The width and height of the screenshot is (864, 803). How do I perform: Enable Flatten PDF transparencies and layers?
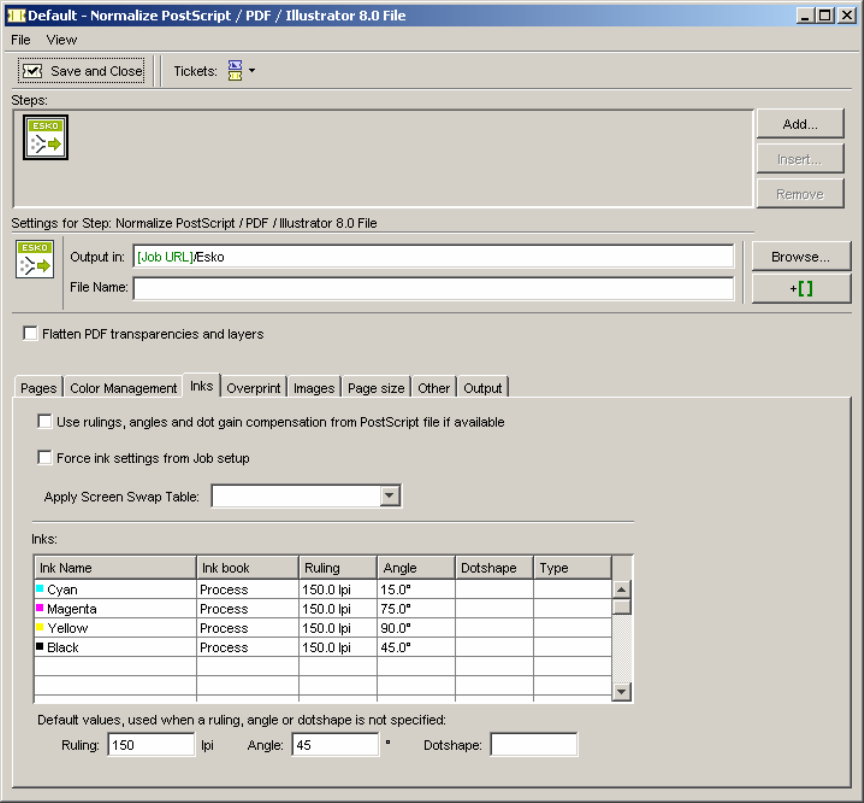30,334
